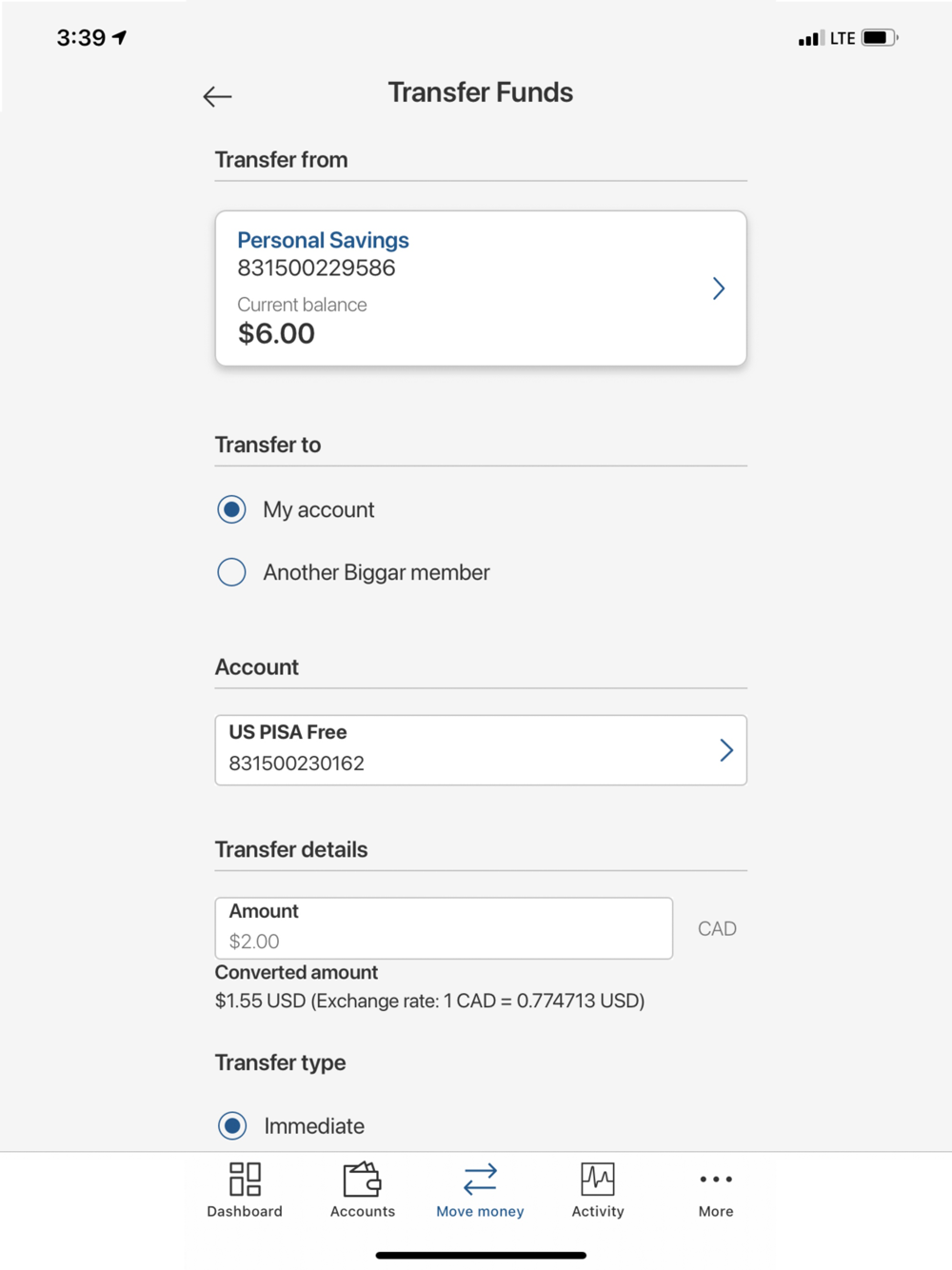Open the Activity chart icon
The height and width of the screenshot is (1270, 952).
pos(598,1179)
